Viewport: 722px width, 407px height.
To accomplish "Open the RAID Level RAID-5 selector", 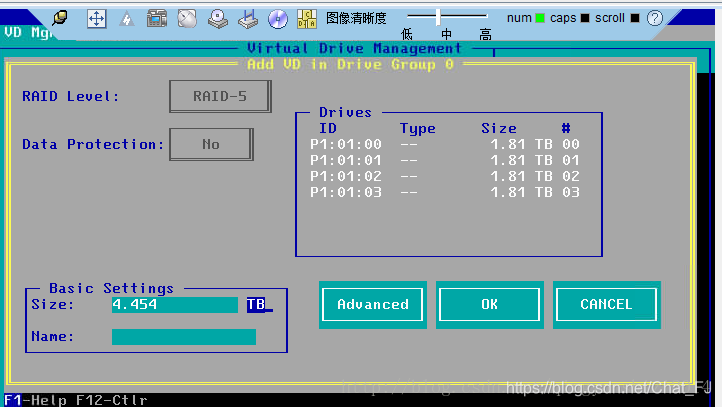I will [220, 96].
